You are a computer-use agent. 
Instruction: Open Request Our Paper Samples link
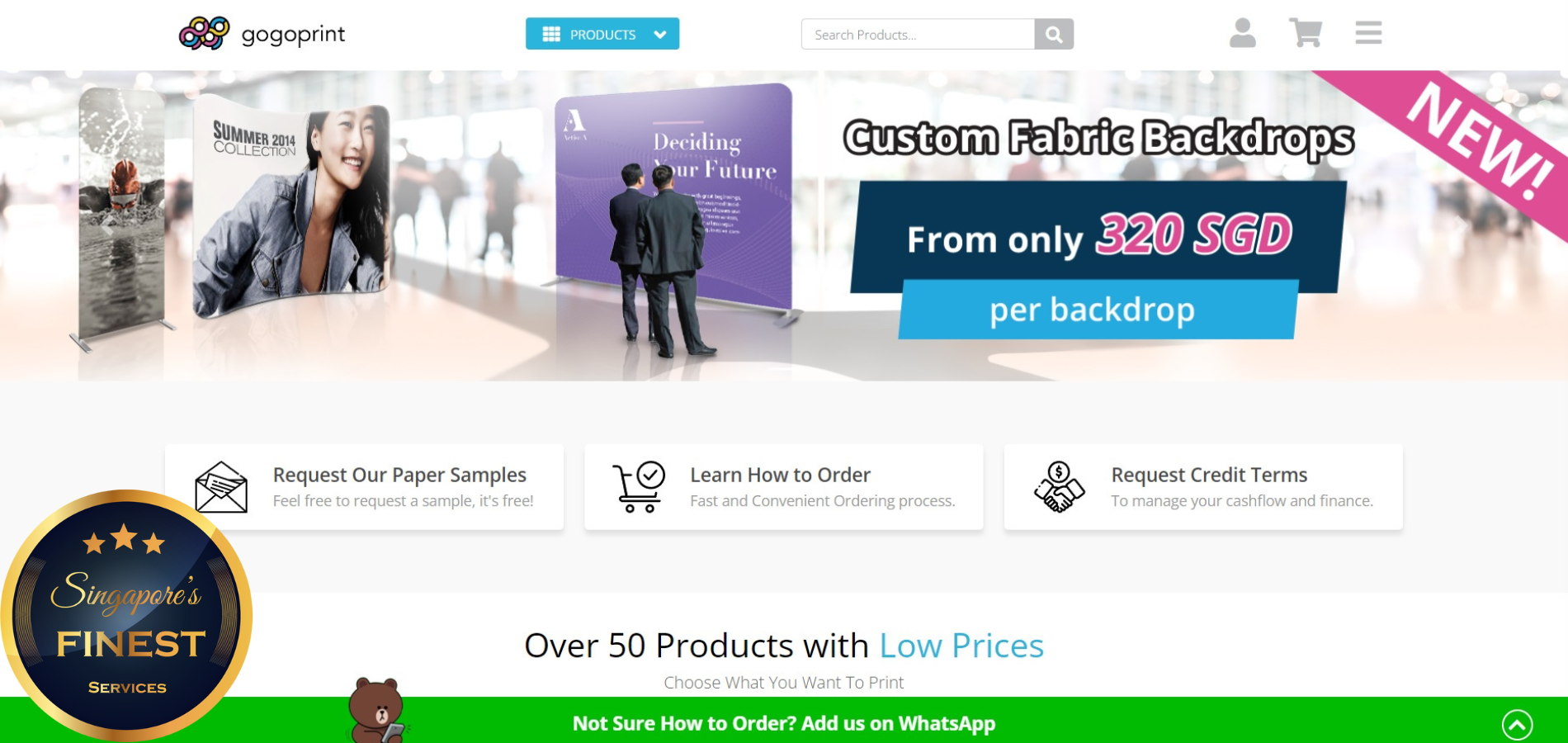pos(399,475)
